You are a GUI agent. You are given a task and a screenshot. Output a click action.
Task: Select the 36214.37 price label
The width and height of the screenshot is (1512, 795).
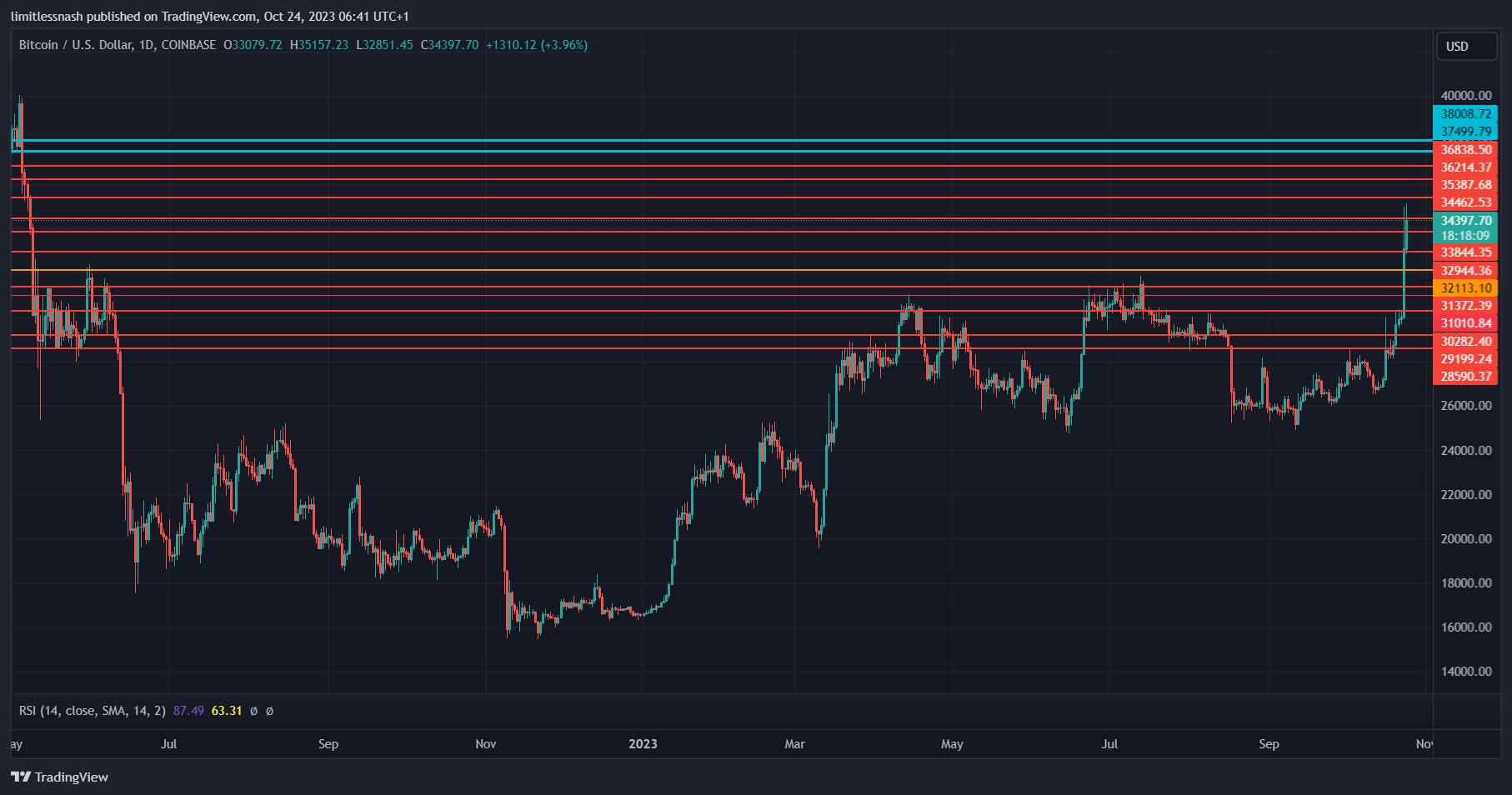[1465, 167]
